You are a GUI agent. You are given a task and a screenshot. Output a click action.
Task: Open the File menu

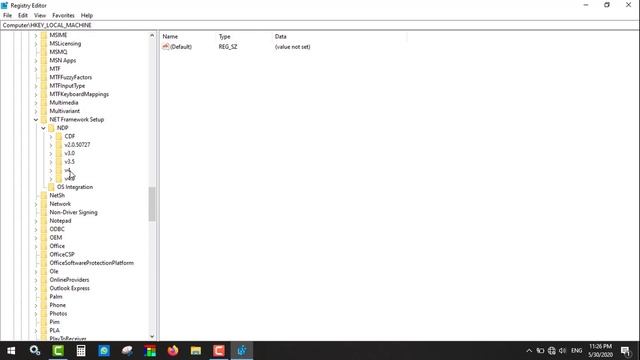point(7,16)
